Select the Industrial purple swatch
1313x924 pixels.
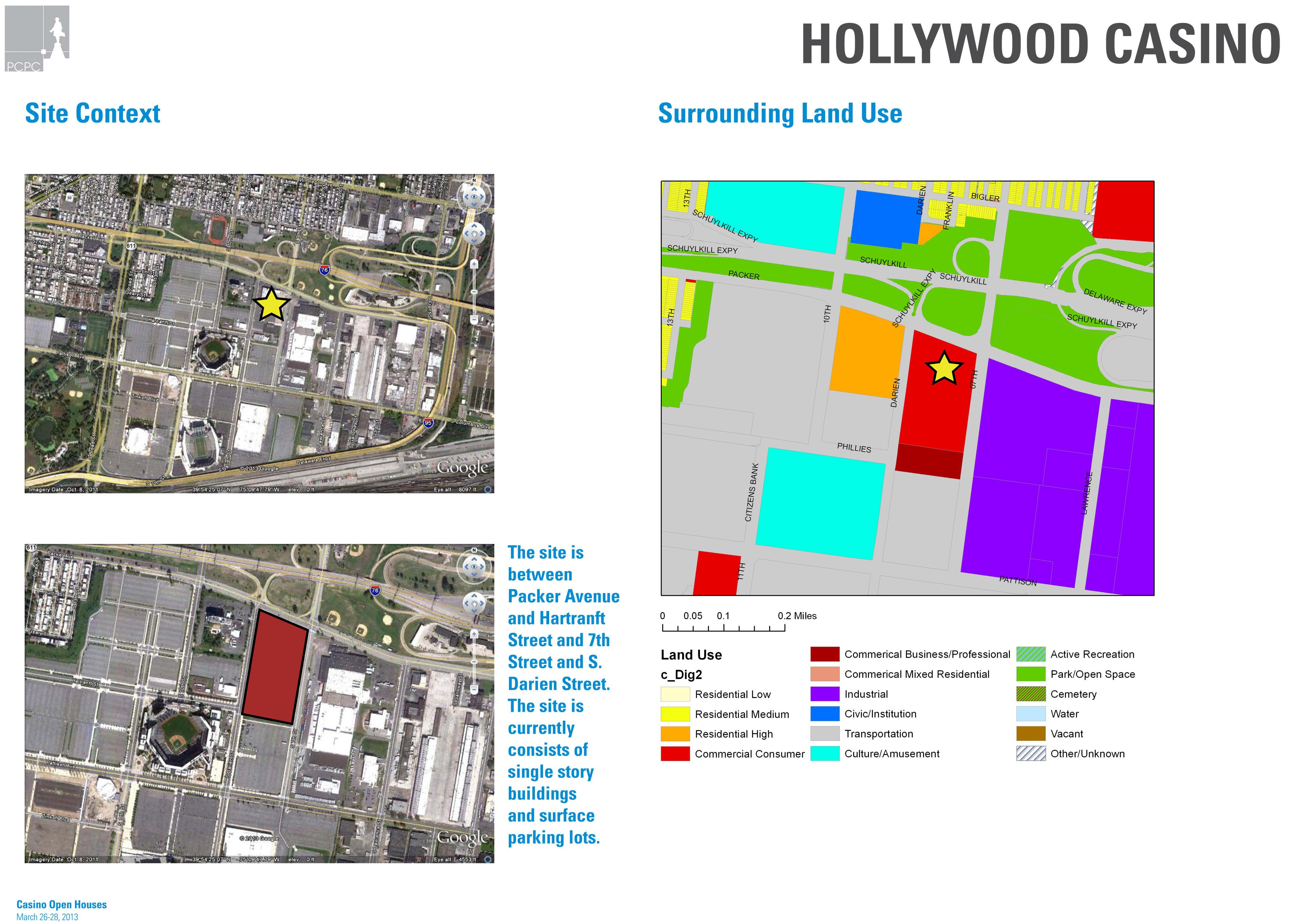pos(824,694)
